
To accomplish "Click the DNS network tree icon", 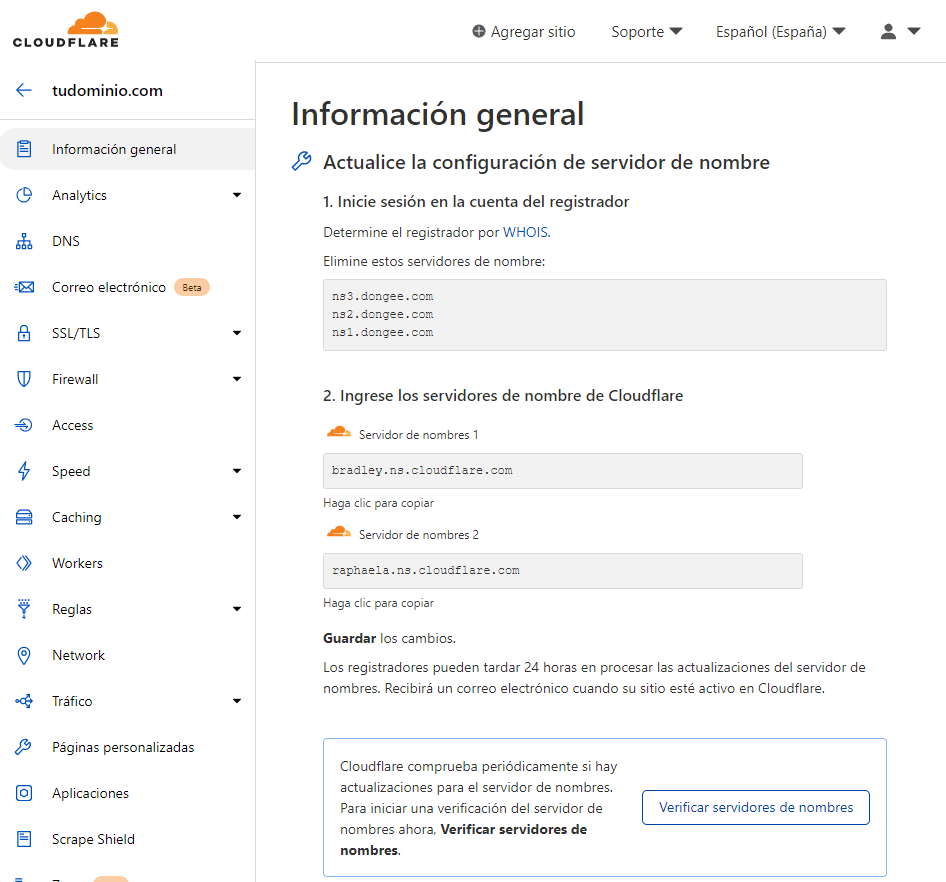I will click(x=24, y=241).
